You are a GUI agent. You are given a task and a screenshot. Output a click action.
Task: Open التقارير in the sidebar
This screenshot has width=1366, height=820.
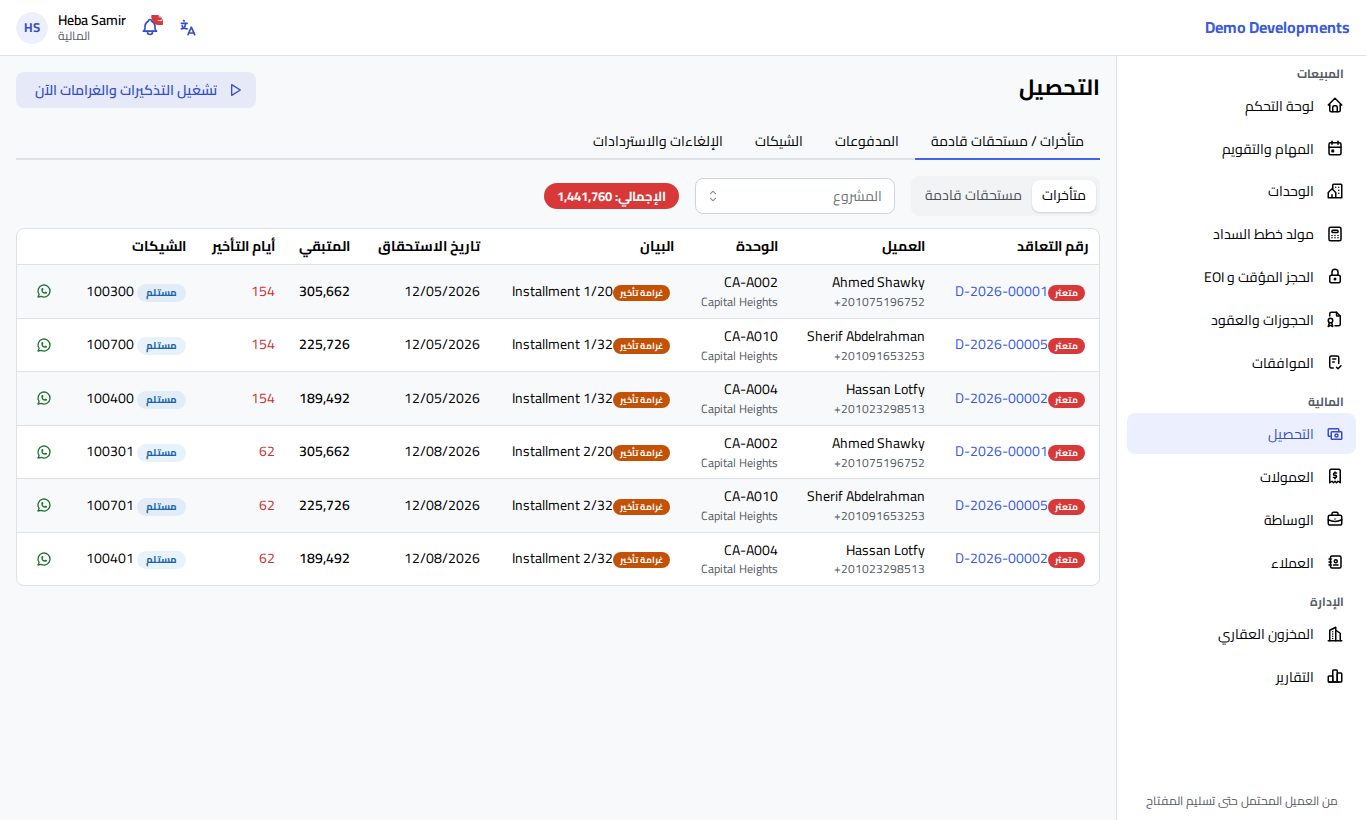(x=1241, y=677)
